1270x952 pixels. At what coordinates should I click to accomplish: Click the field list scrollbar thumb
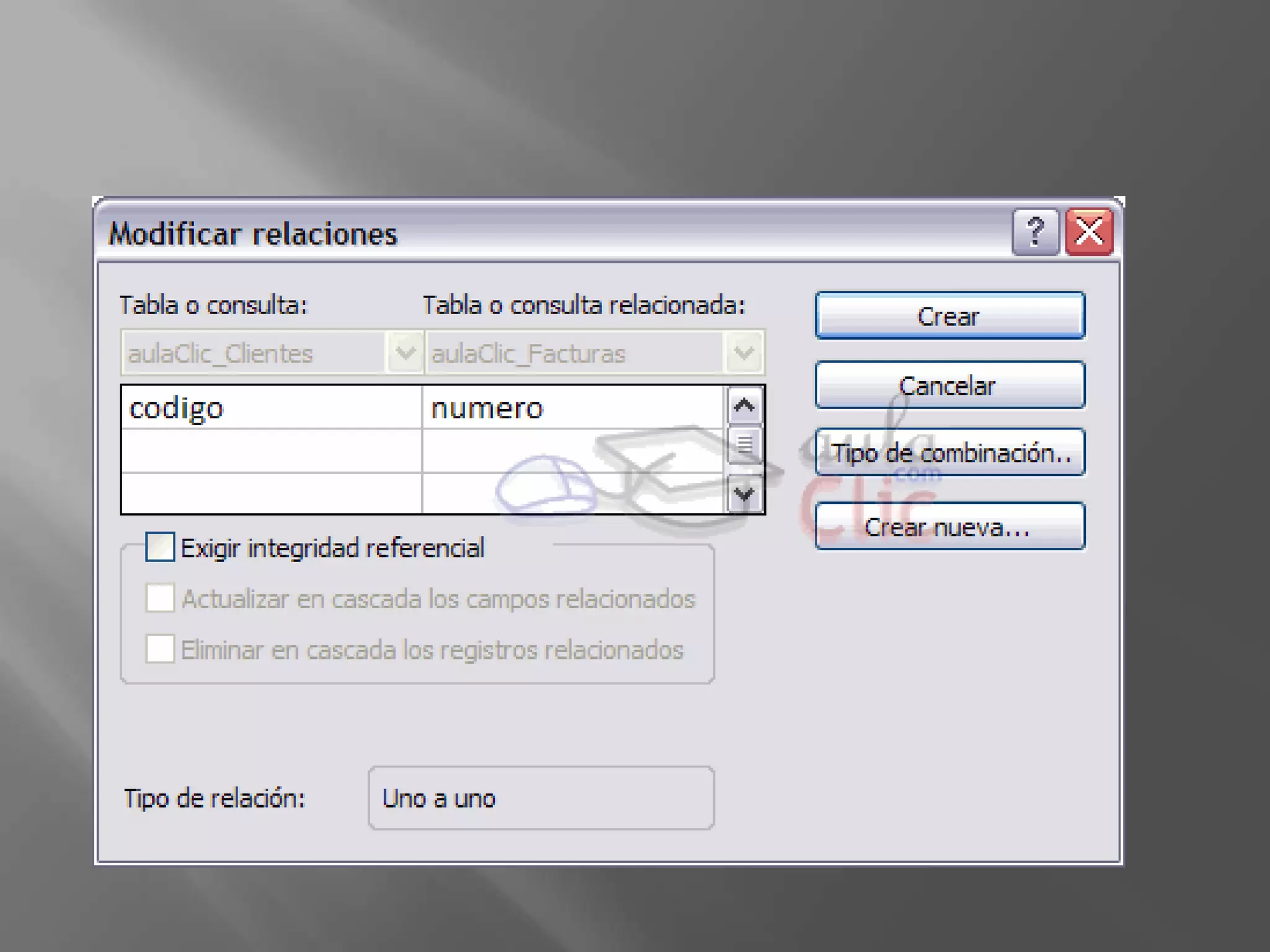[x=744, y=444]
